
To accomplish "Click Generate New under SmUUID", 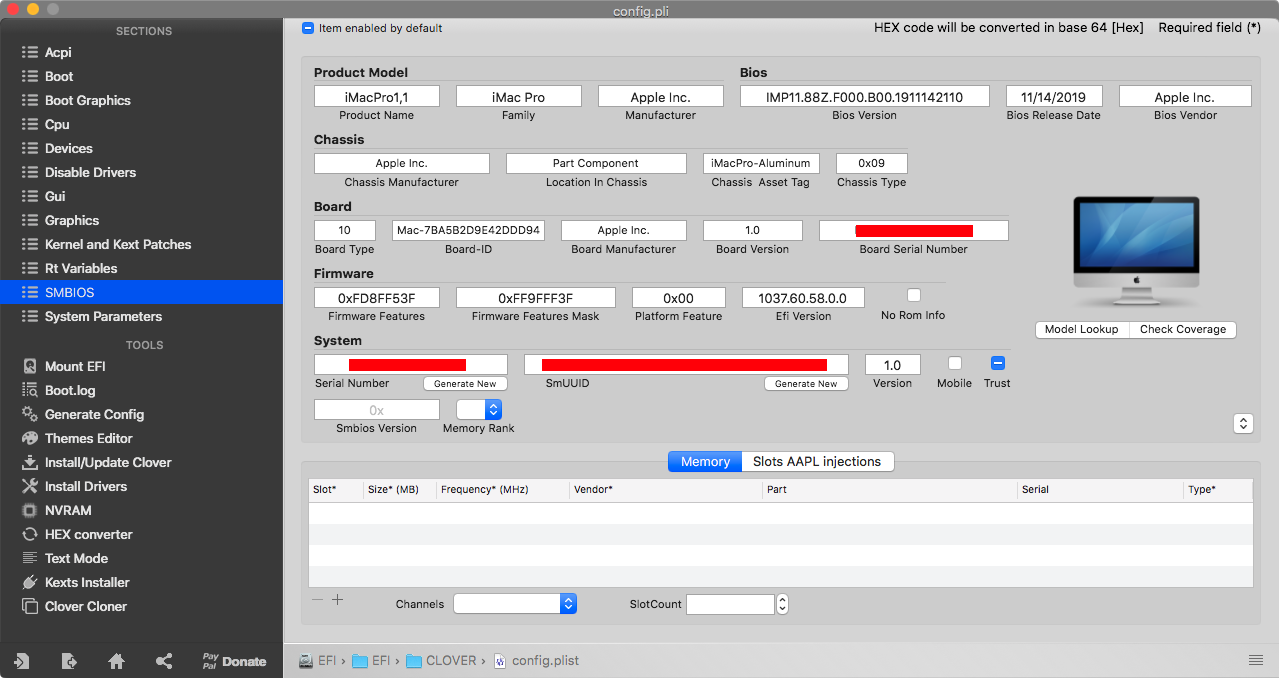I will tap(806, 384).
